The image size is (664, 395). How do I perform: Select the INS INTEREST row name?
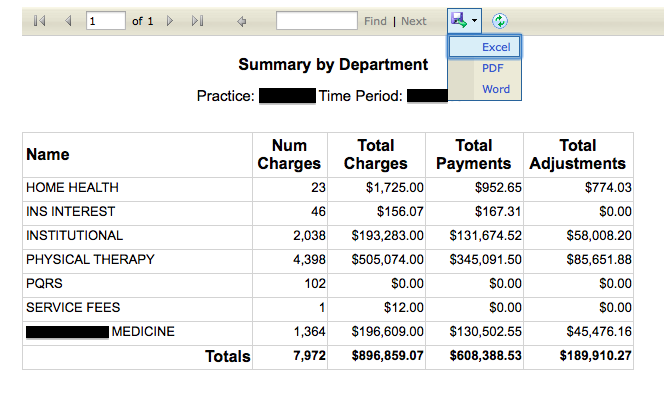(x=71, y=211)
